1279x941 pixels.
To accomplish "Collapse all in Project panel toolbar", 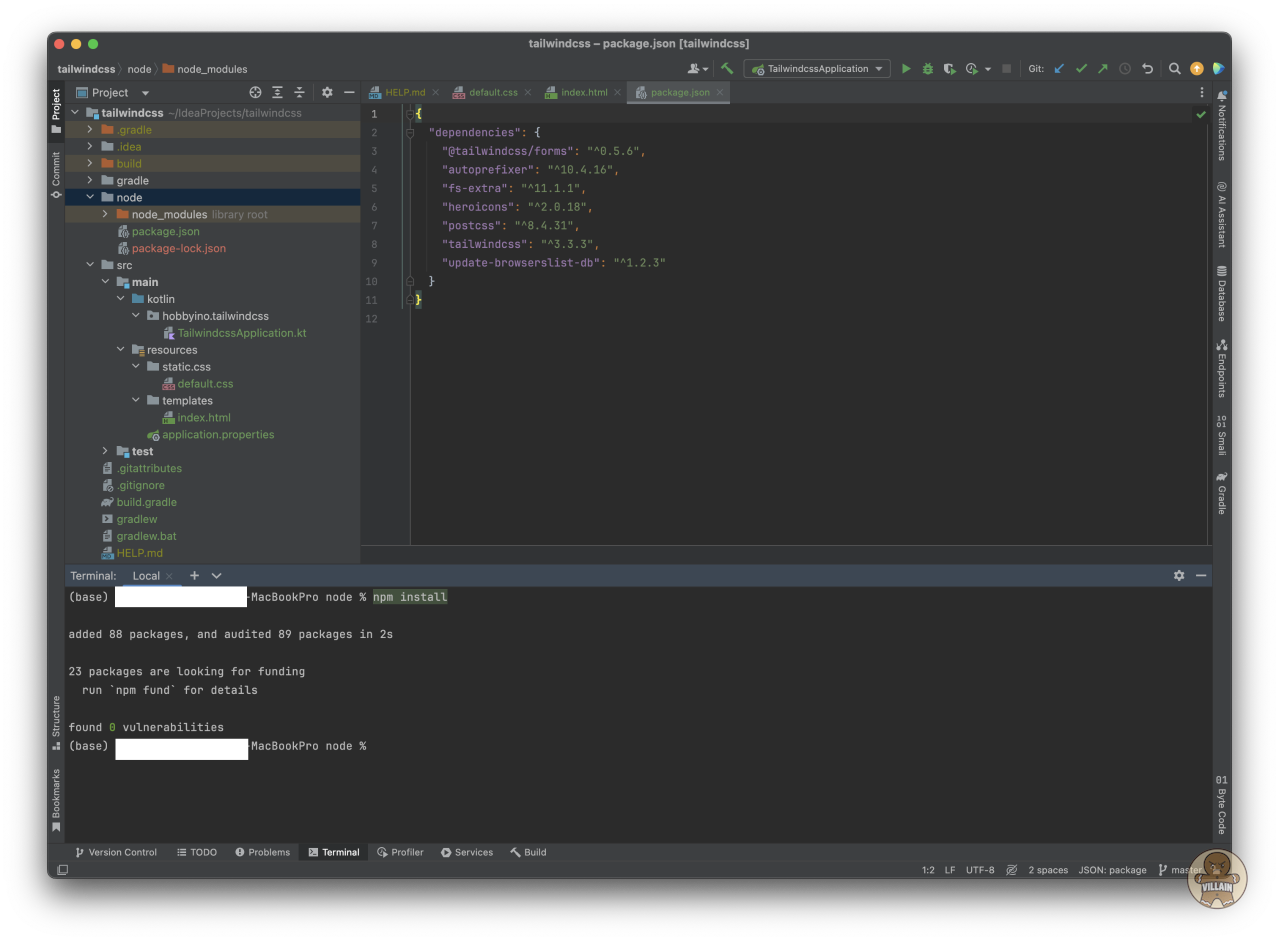I will (299, 92).
